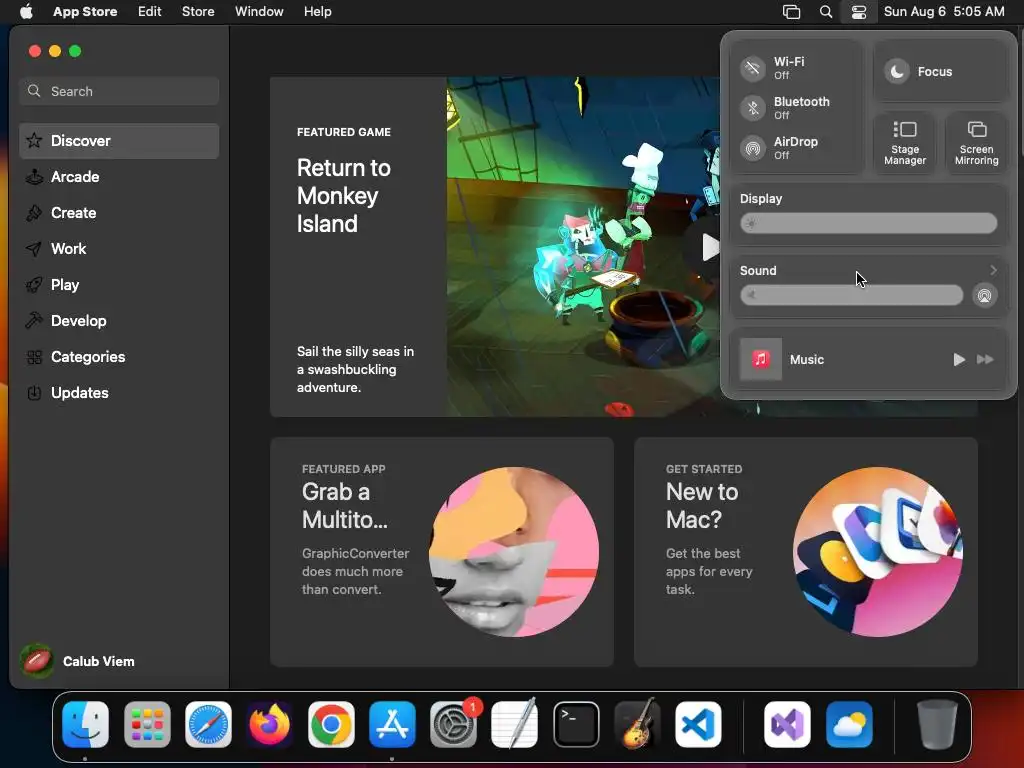Enable Focus mode via moon icon
Viewport: 1024px width, 768px height.
pos(897,71)
